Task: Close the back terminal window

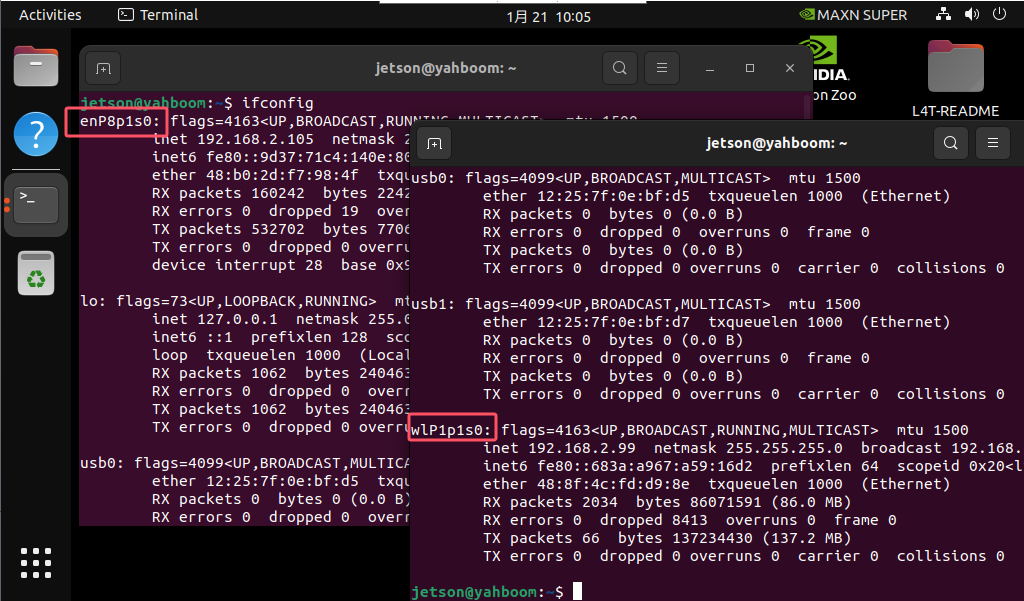Action: (790, 68)
